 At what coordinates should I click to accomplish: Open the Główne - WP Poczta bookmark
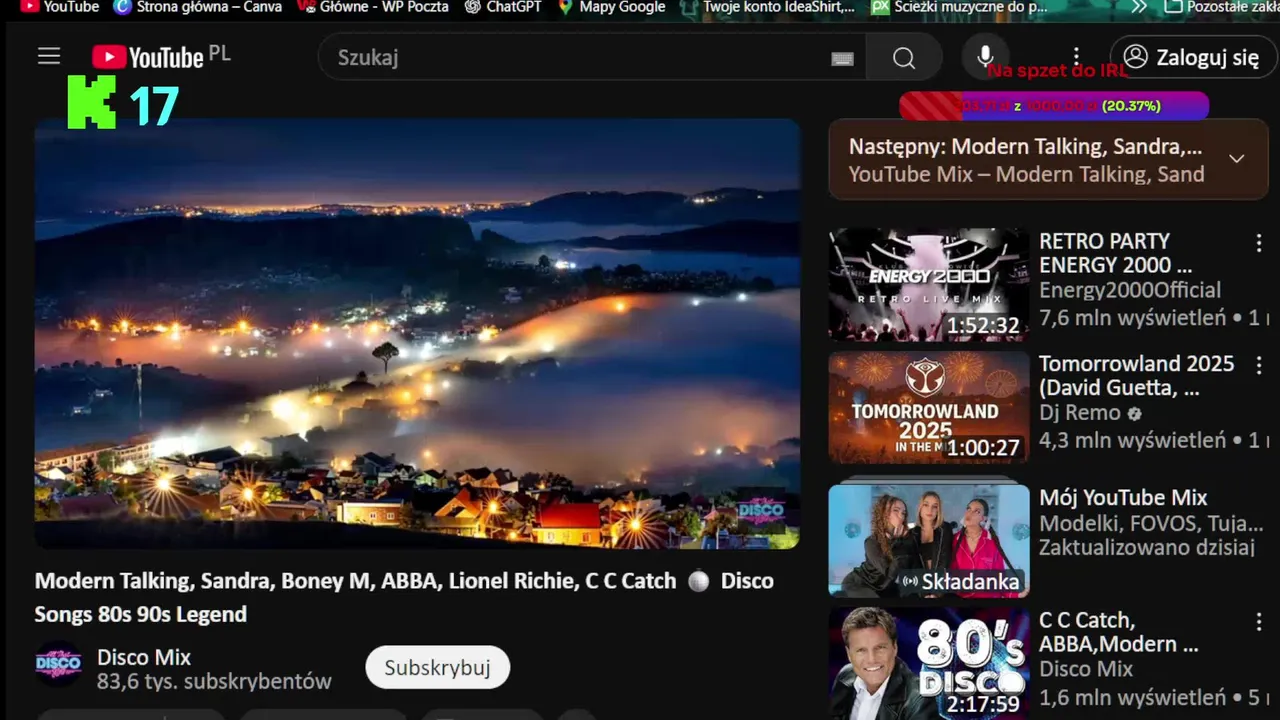373,7
